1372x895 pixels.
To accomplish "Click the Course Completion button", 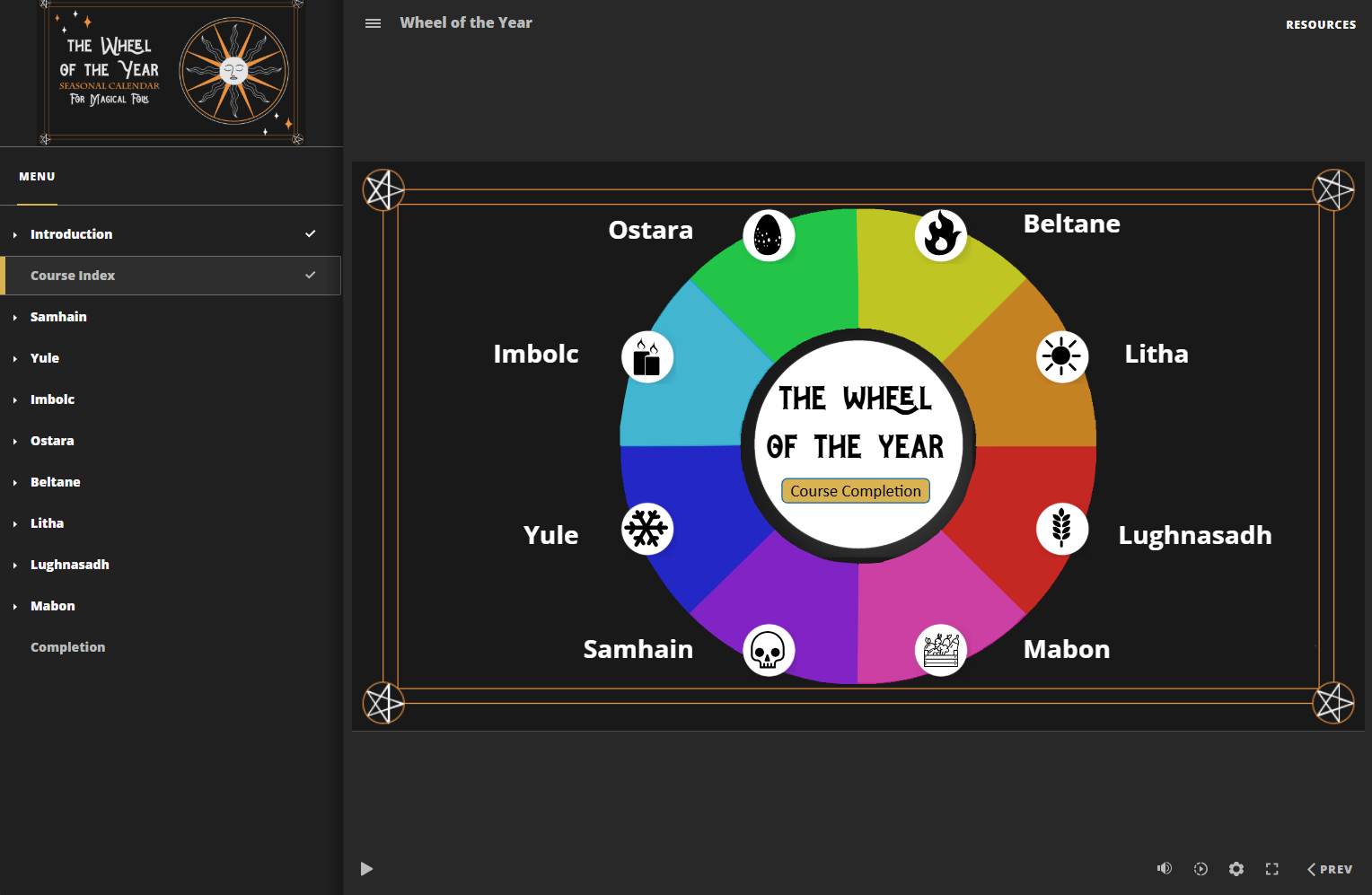I will pos(854,490).
